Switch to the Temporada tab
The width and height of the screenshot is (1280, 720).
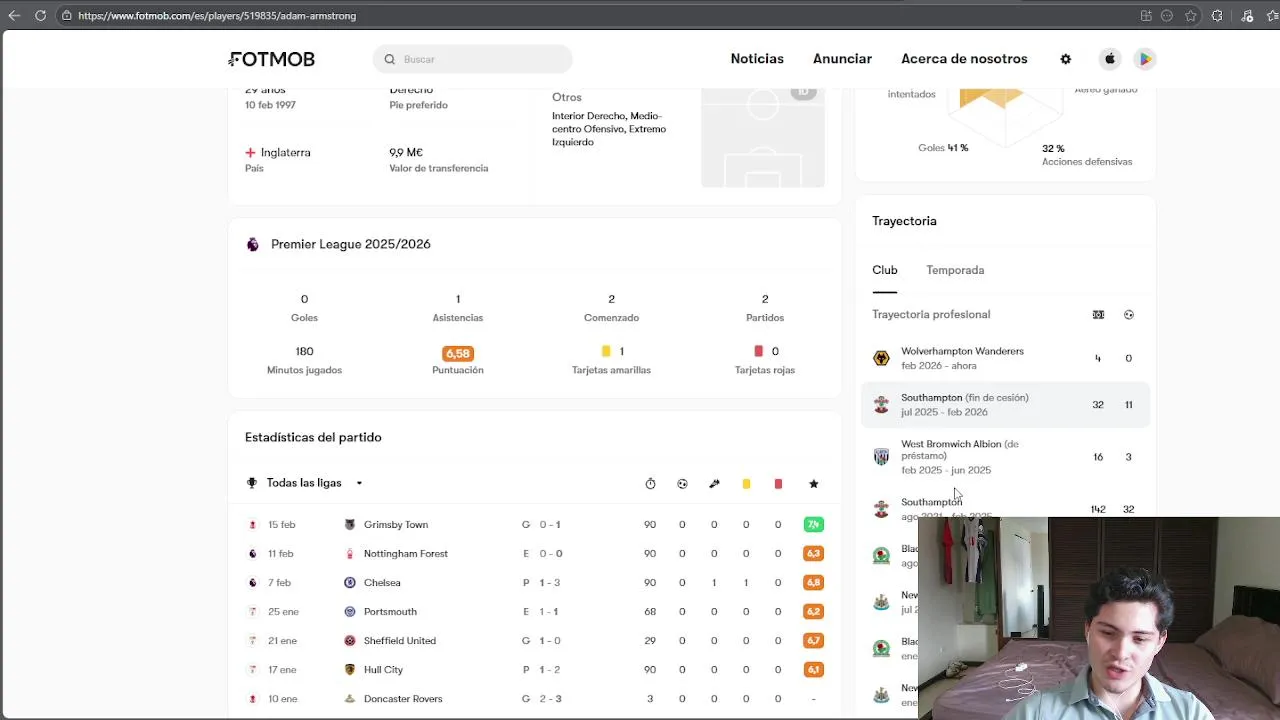click(x=955, y=270)
